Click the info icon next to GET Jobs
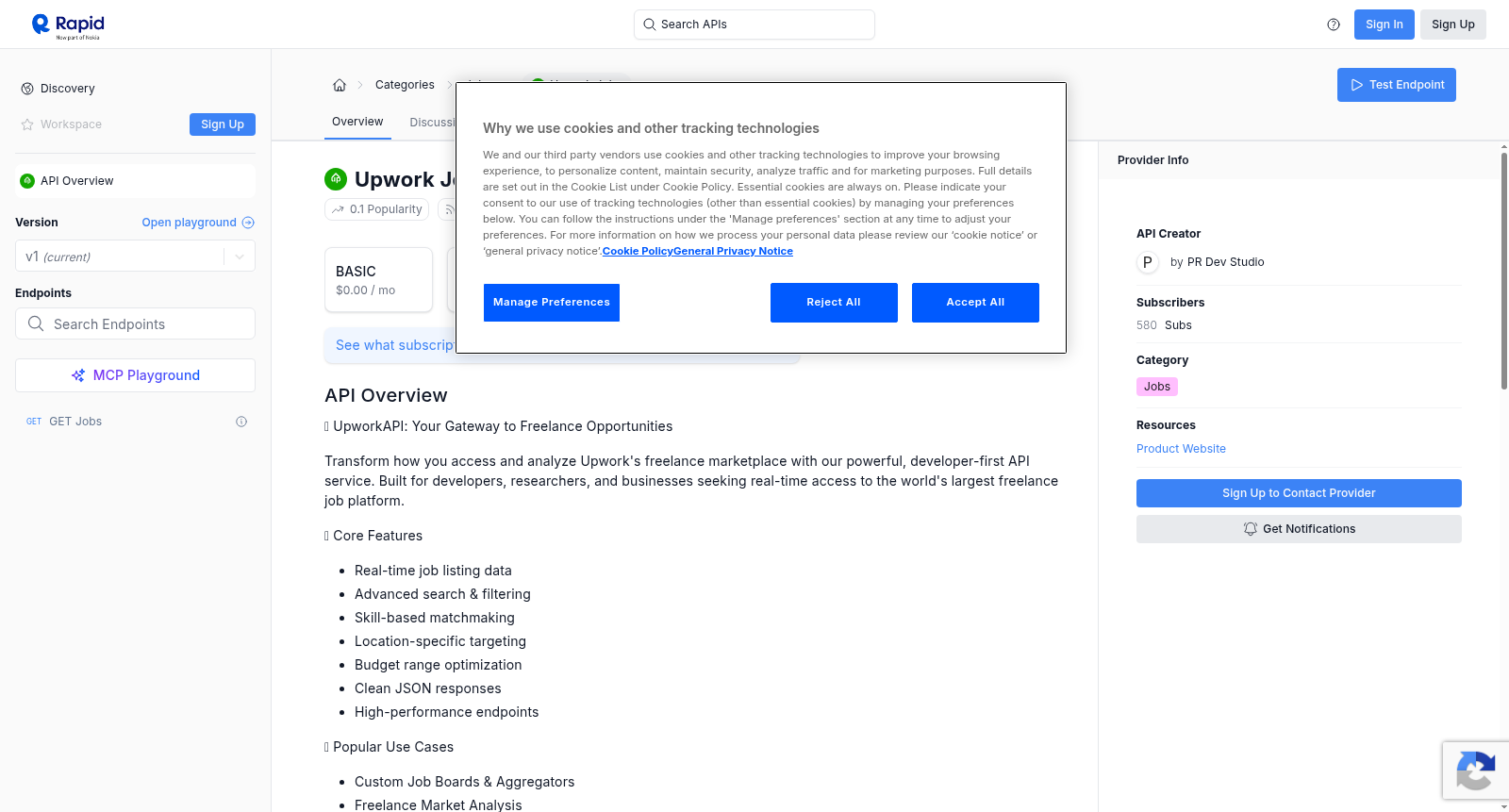The width and height of the screenshot is (1509, 812). pos(241,422)
